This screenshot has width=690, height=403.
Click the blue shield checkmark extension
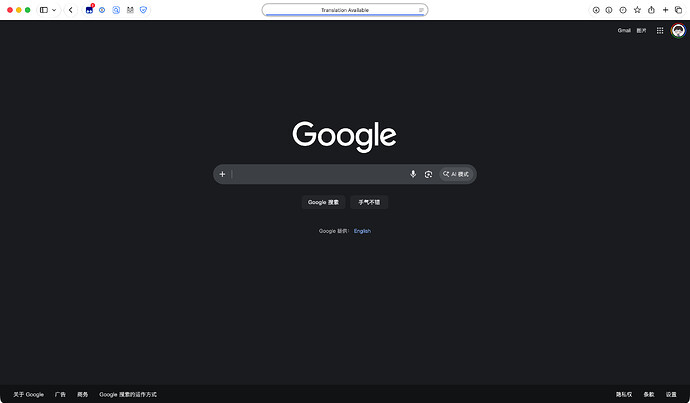coord(143,10)
